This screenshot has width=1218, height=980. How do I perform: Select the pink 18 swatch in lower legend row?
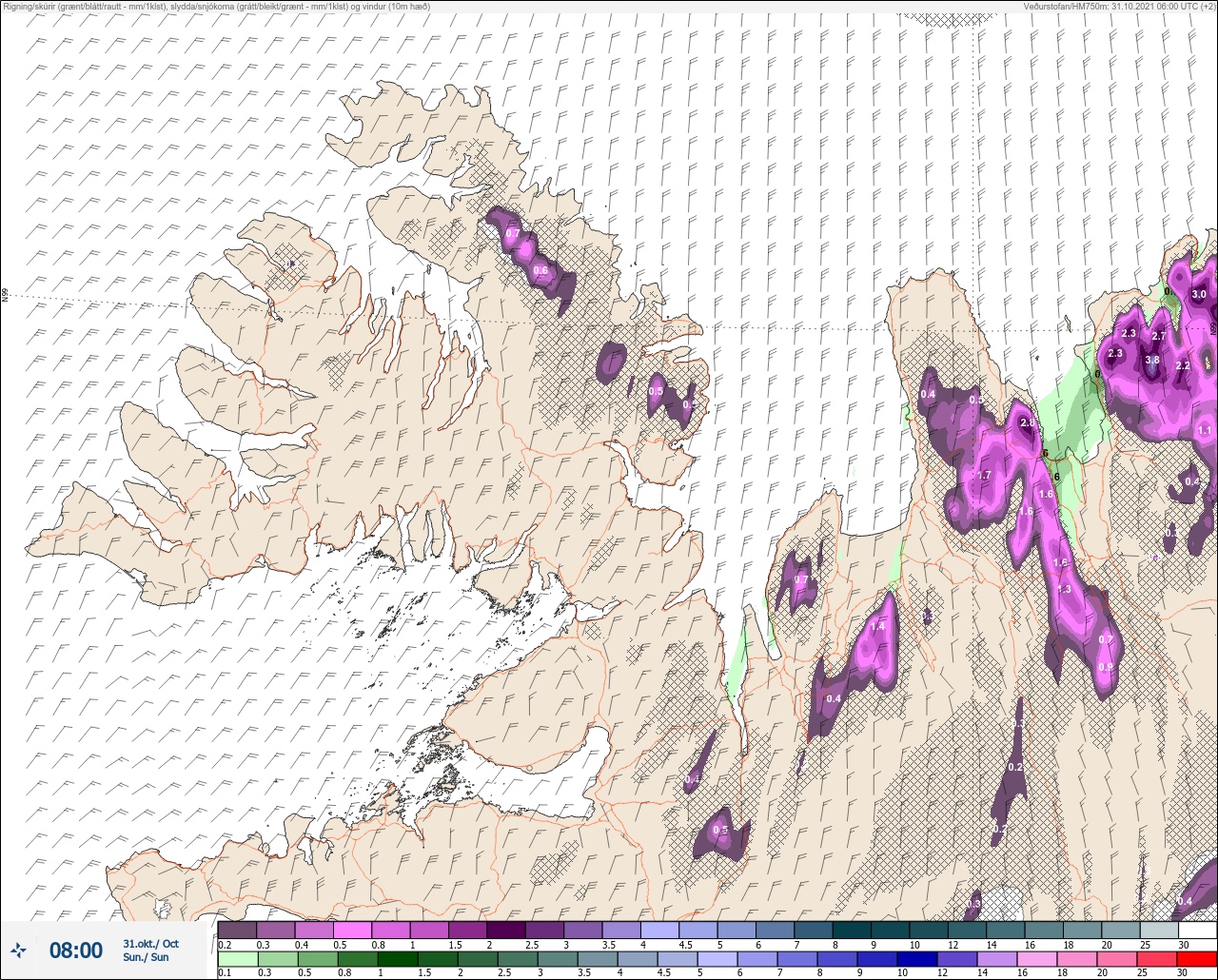pyautogui.click(x=1075, y=959)
